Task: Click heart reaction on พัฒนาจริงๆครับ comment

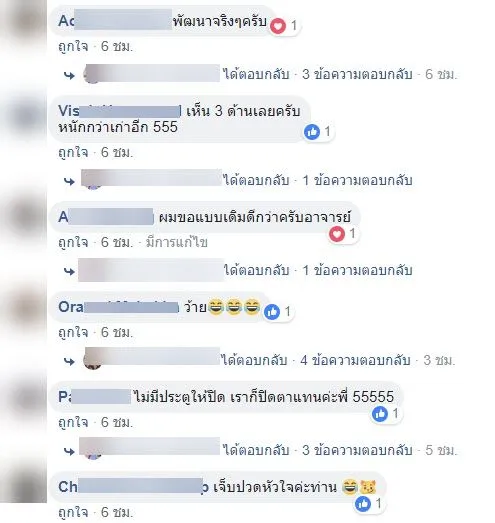Action: (278, 26)
